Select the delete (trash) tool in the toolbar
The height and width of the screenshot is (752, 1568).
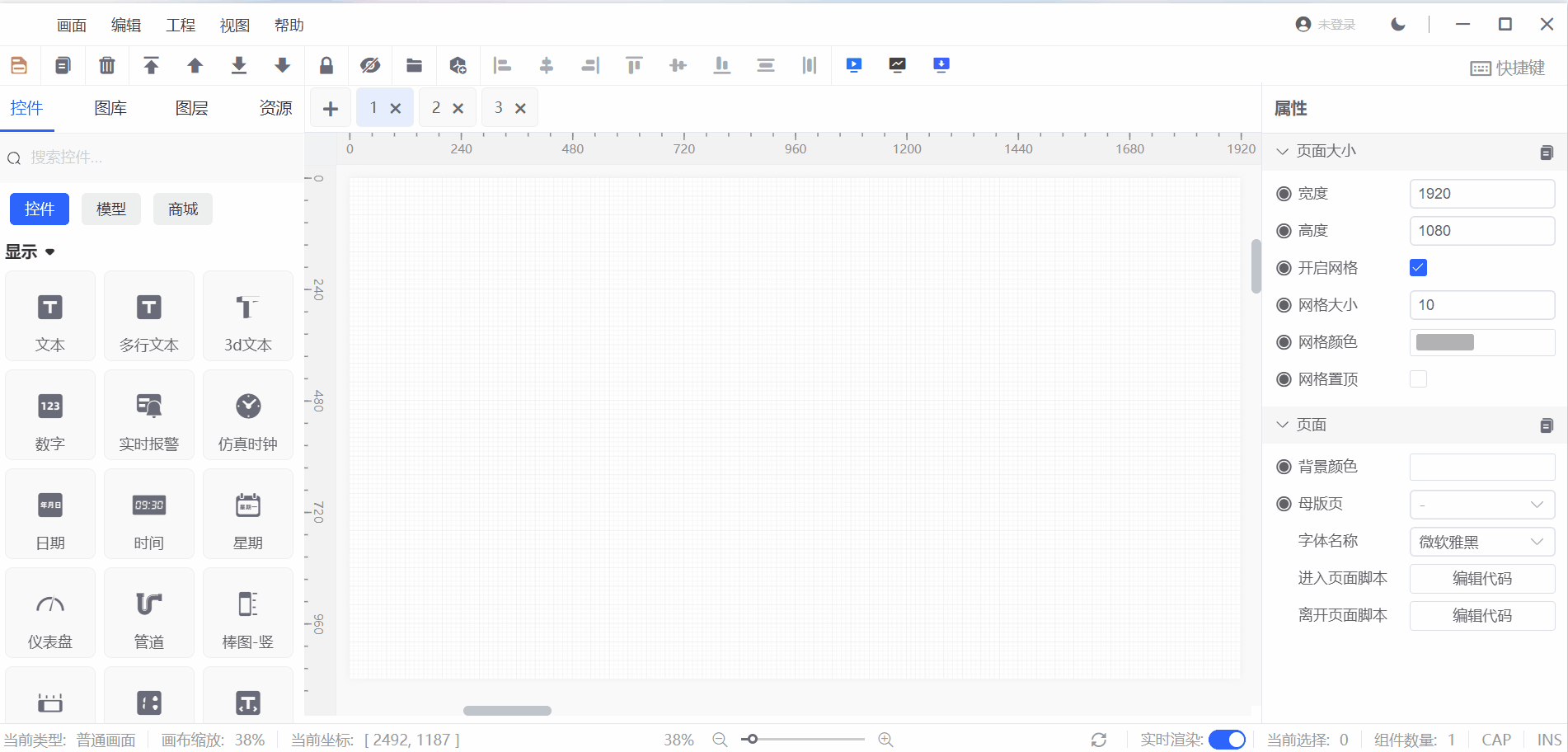[106, 65]
